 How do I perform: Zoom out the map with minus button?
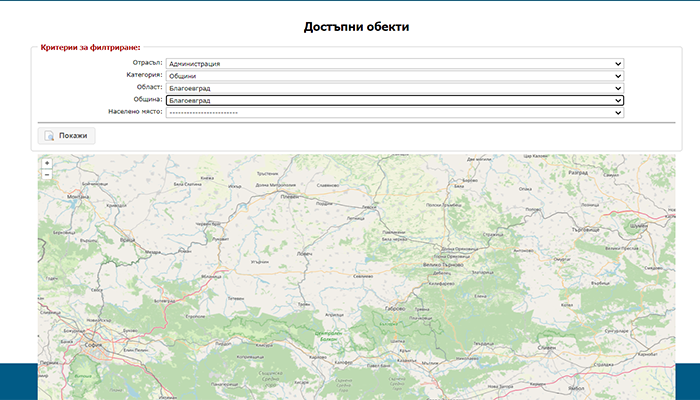[x=47, y=175]
